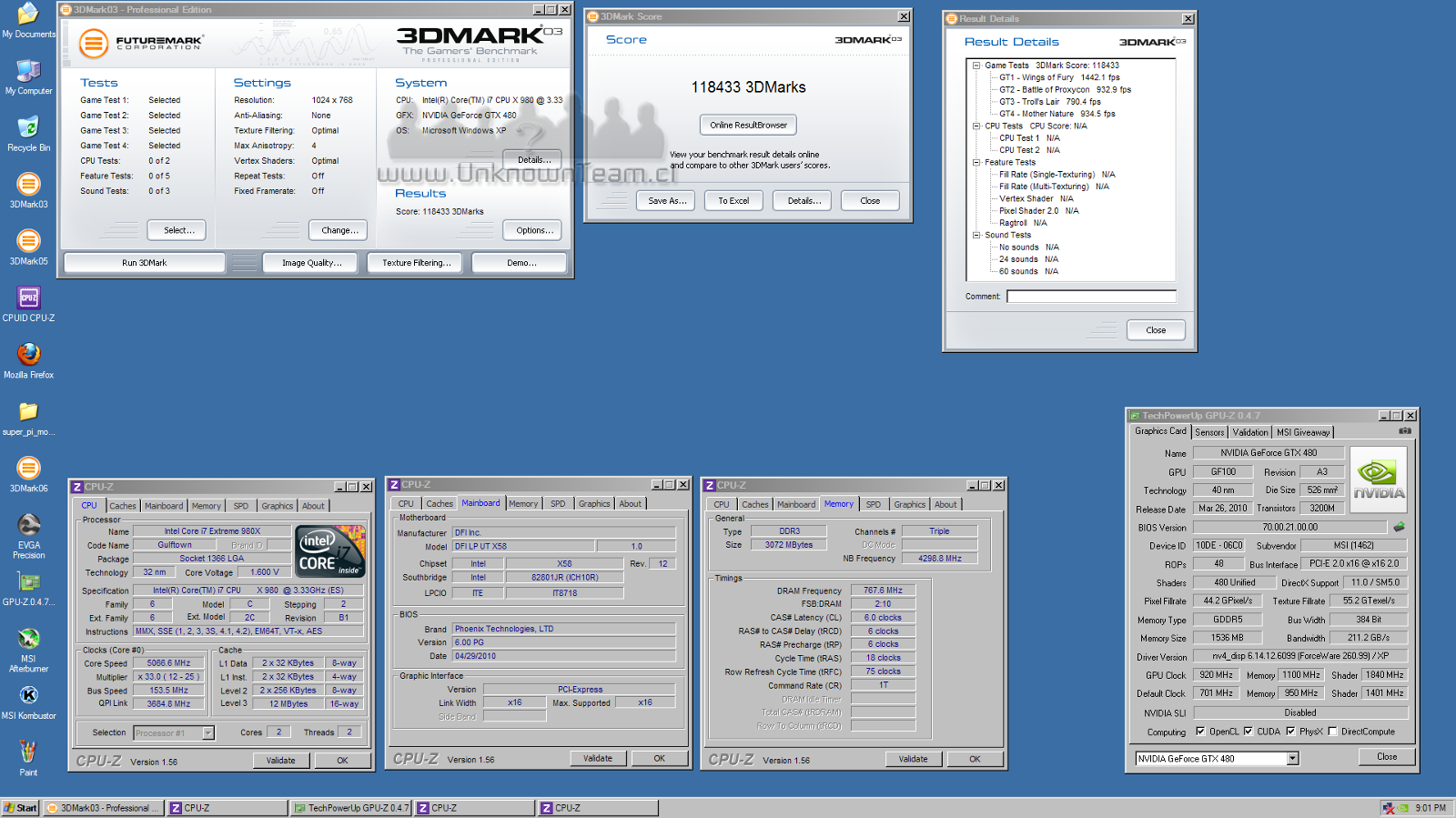Switch to Sensors tab in GPU-Z
The image size is (1456, 818).
click(x=1209, y=432)
